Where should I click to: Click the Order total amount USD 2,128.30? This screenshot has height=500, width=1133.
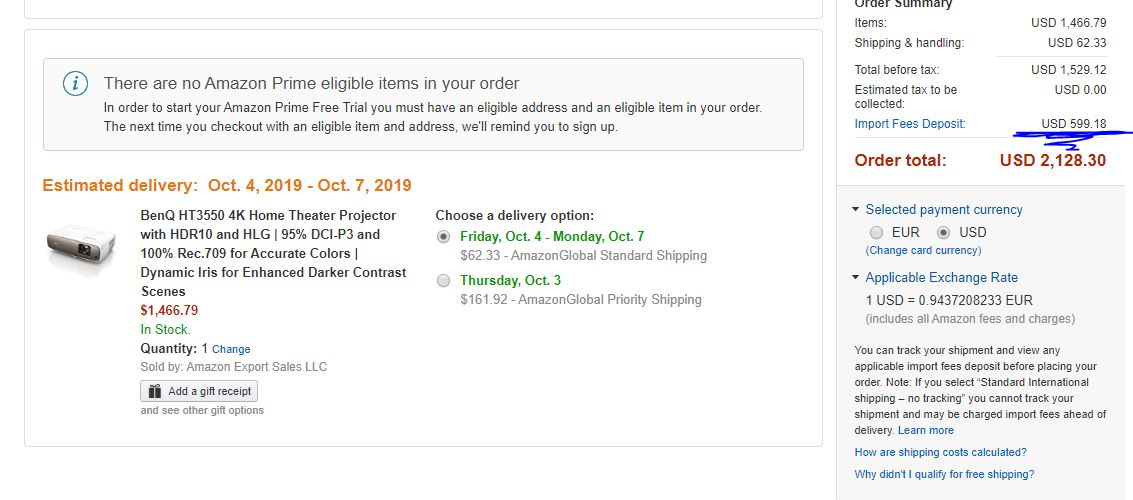pyautogui.click(x=1052, y=160)
